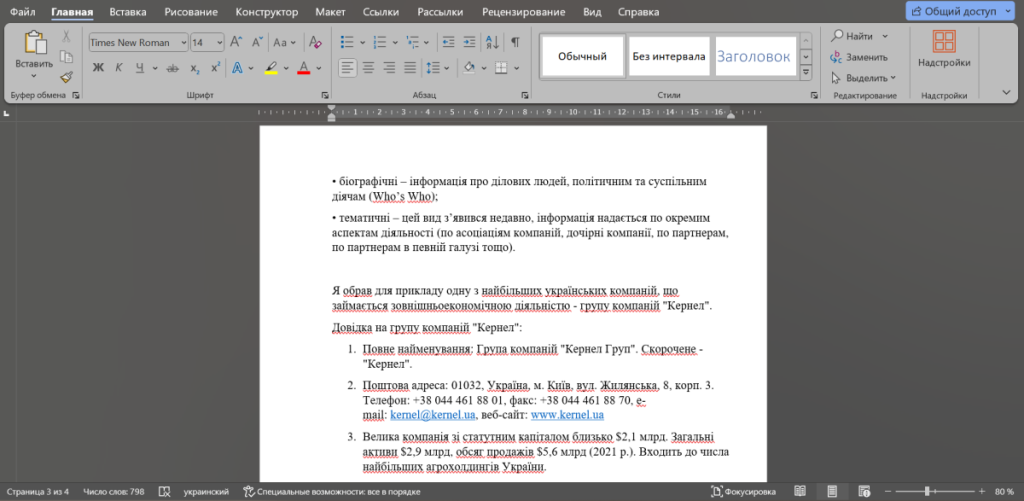Open the kernel@kernel.ua email link
The width and height of the screenshot is (1024, 501).
[433, 415]
